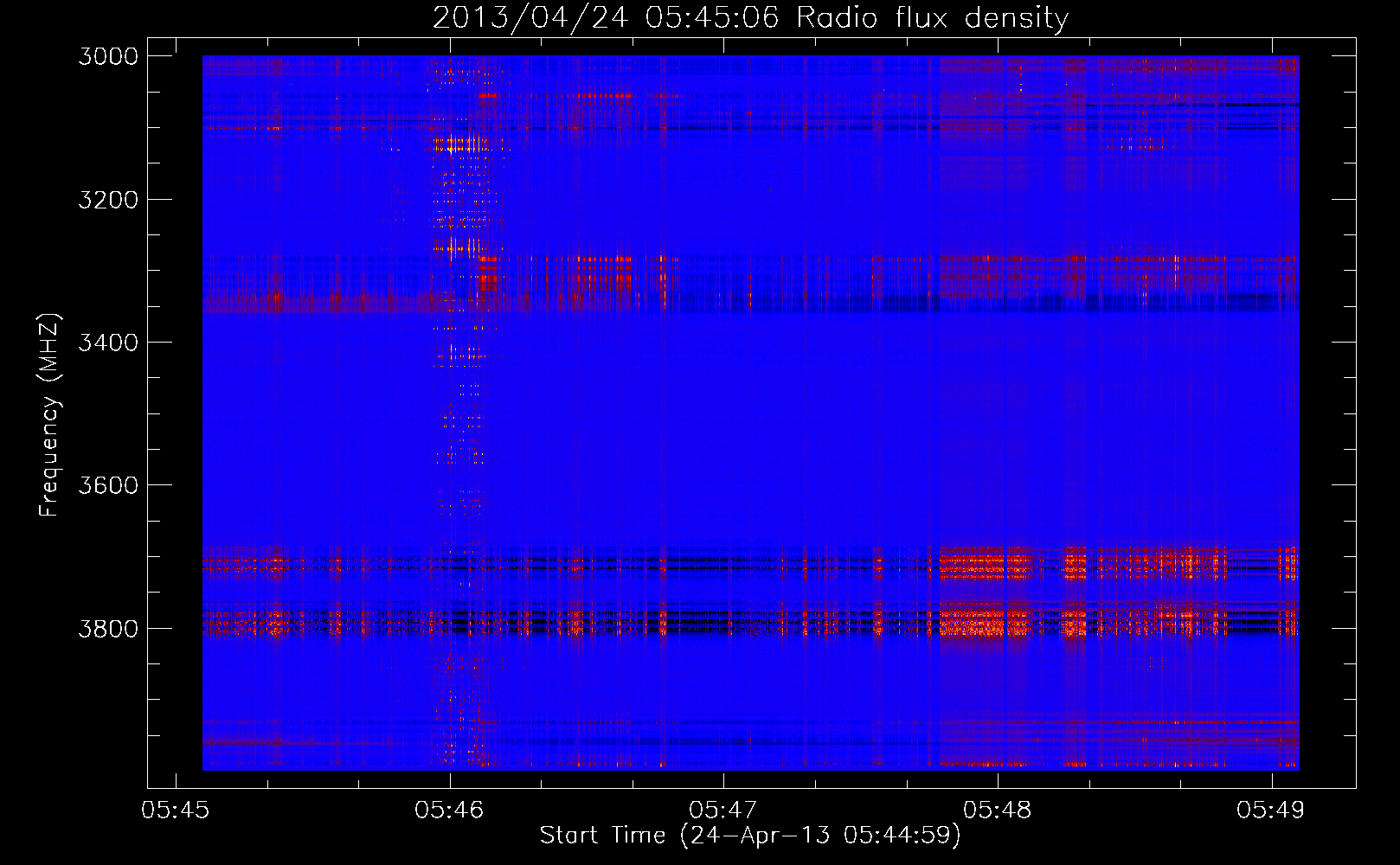Select the 05:48 time axis label
Screen dimensions: 1400x865
(x=998, y=810)
